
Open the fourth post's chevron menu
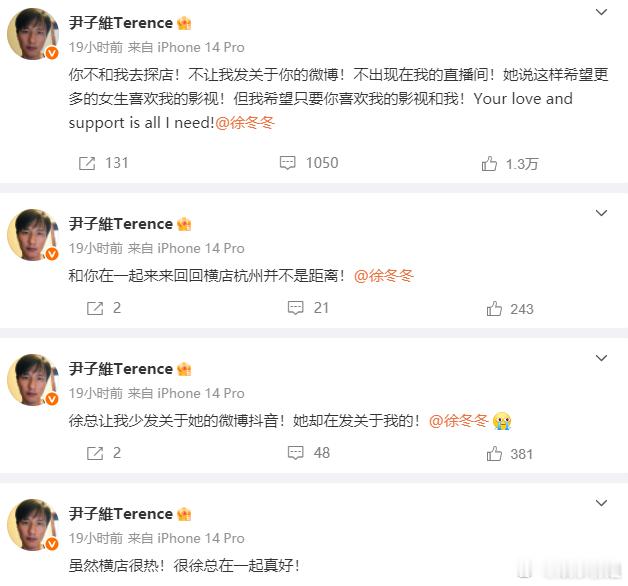tap(601, 503)
